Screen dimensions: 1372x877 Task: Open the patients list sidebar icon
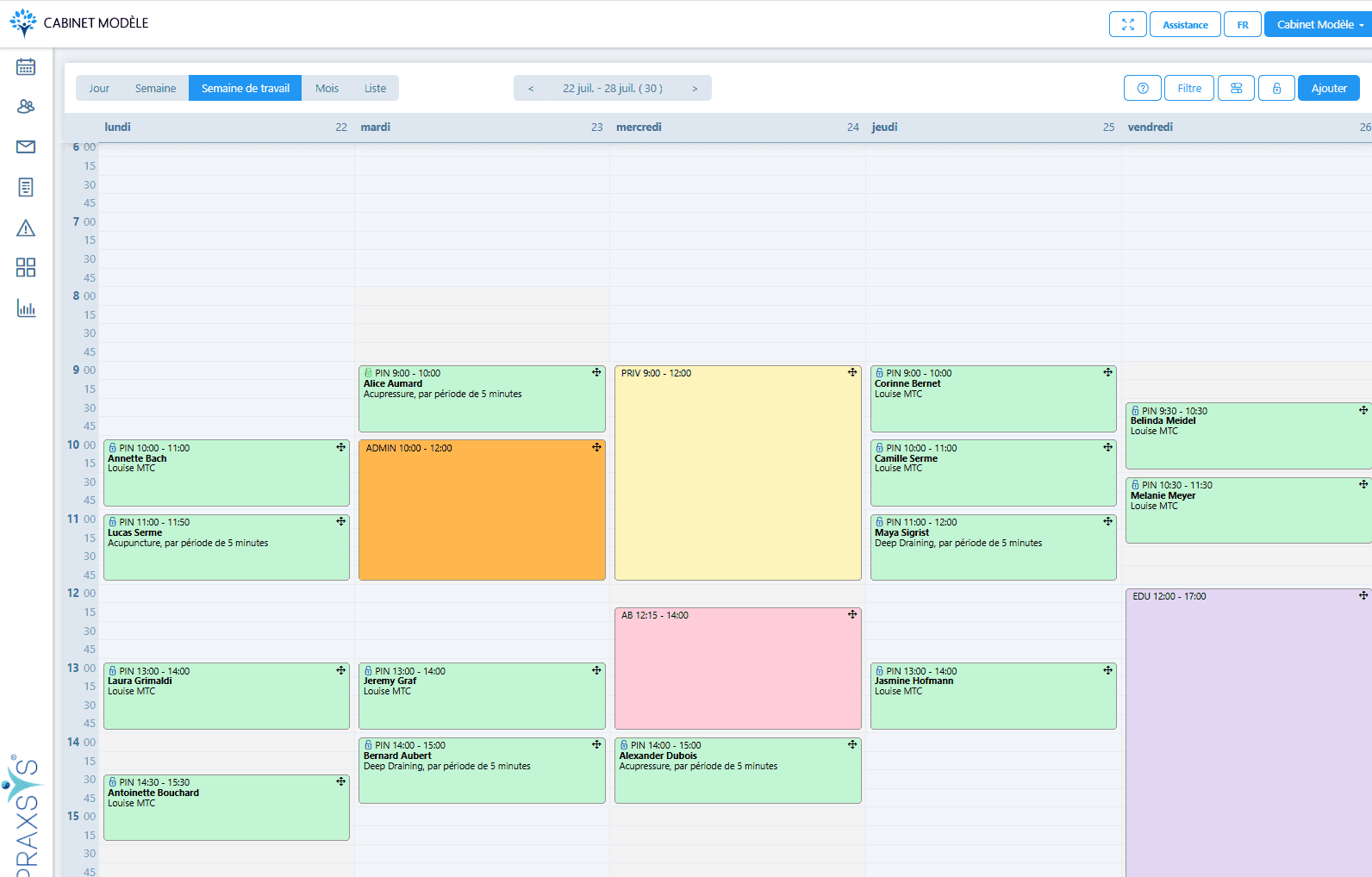26,106
